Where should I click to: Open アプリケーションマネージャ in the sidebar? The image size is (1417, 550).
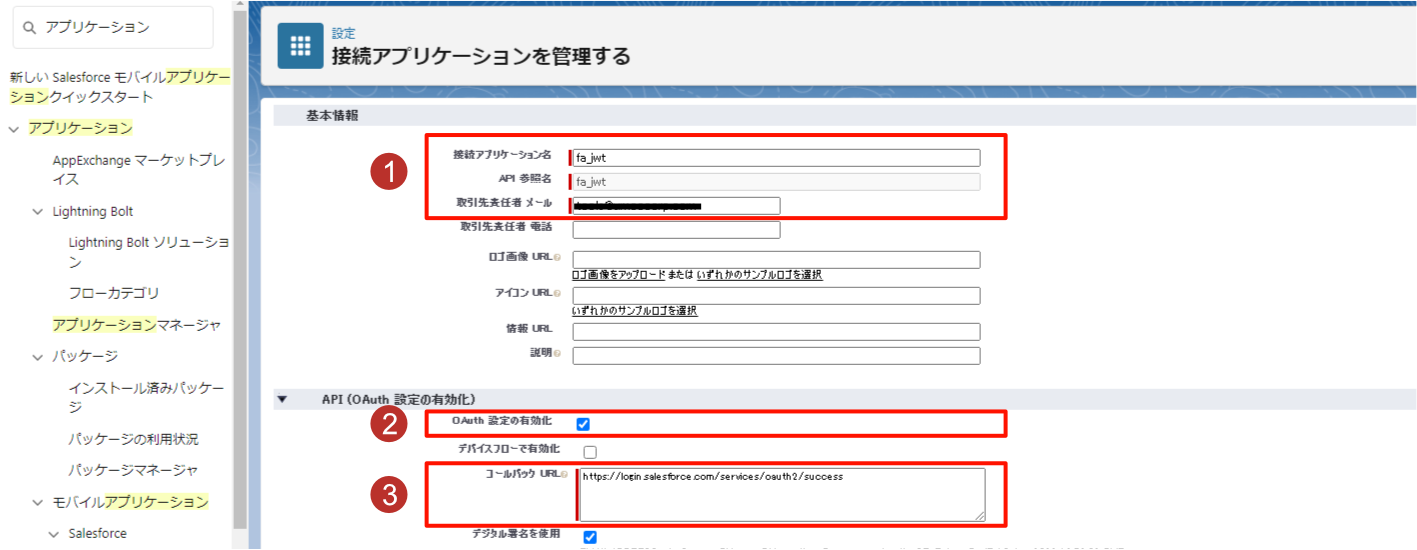(x=136, y=325)
